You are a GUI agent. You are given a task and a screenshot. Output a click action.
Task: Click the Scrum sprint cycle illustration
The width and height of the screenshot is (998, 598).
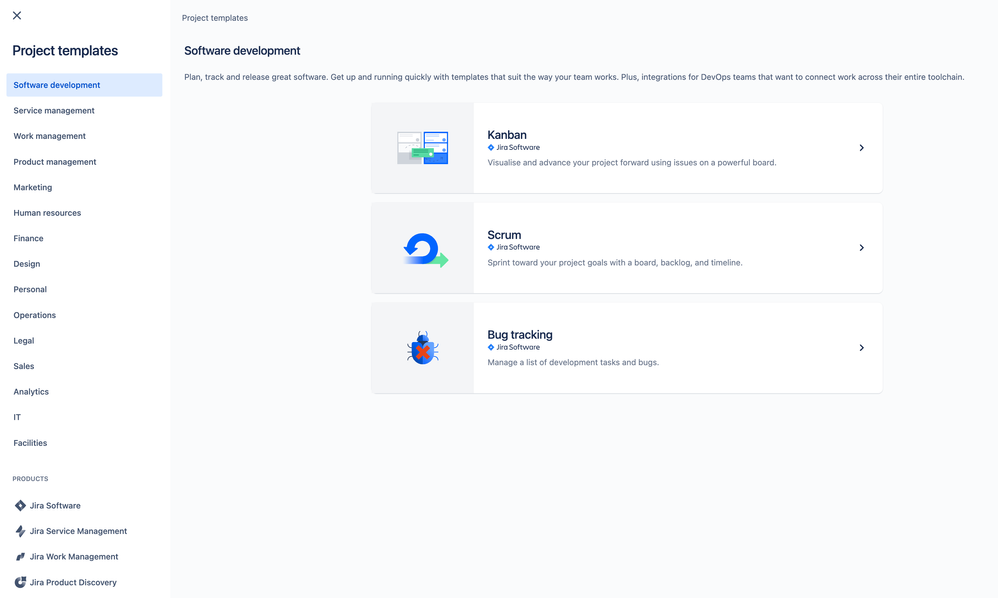425,249
